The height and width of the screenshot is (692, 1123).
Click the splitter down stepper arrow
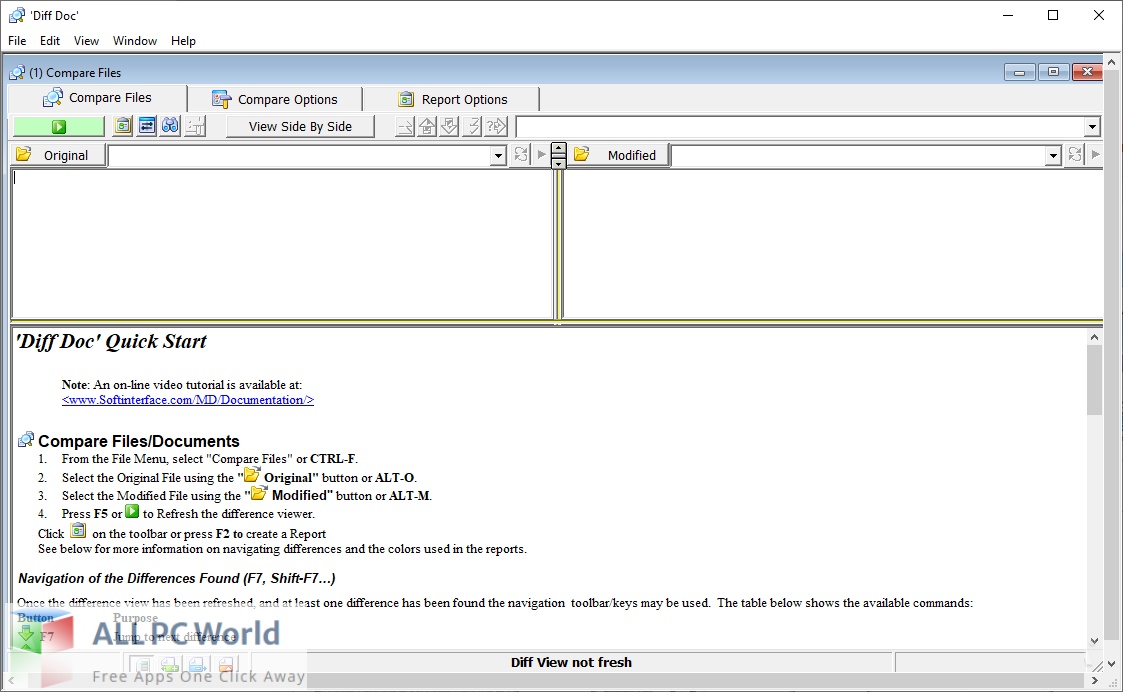point(558,163)
